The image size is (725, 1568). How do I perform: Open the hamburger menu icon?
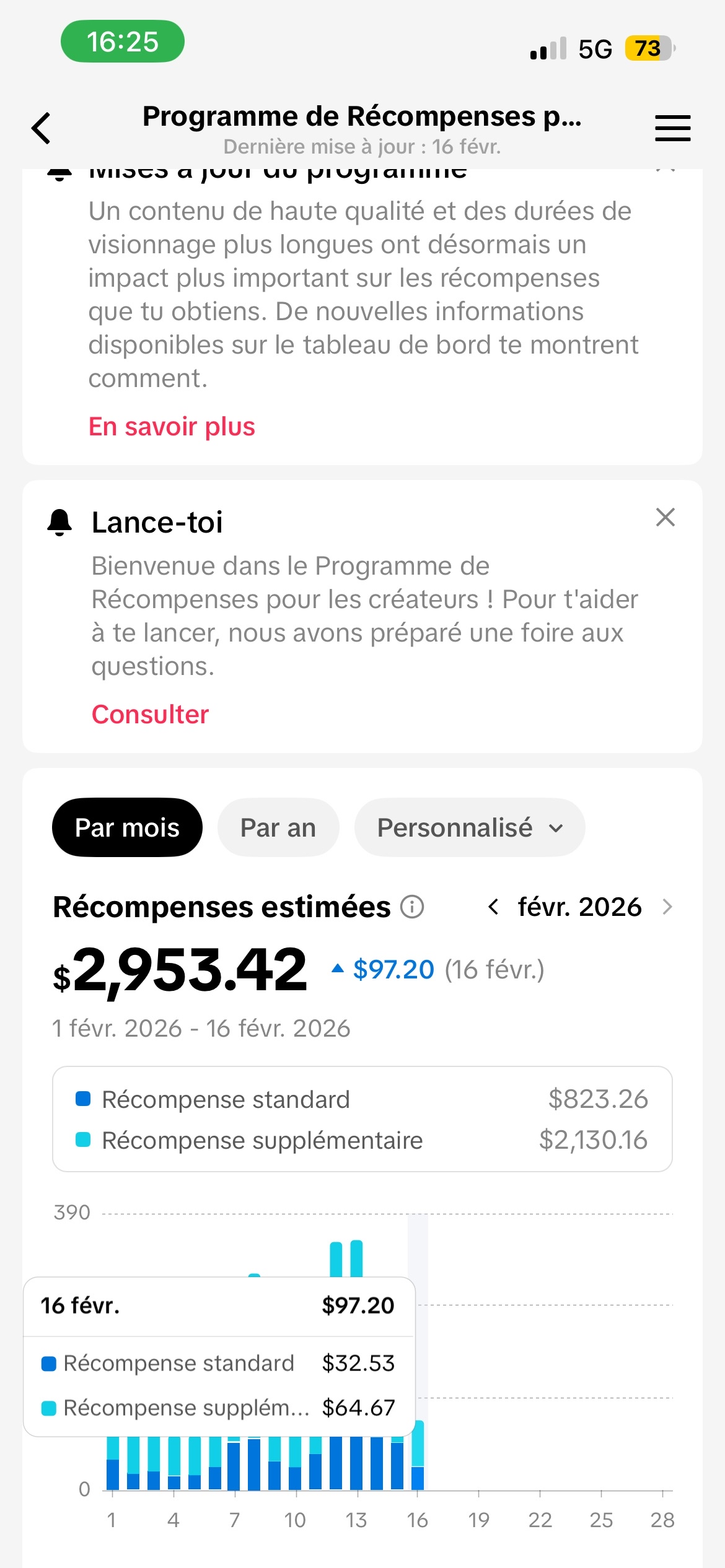[672, 128]
